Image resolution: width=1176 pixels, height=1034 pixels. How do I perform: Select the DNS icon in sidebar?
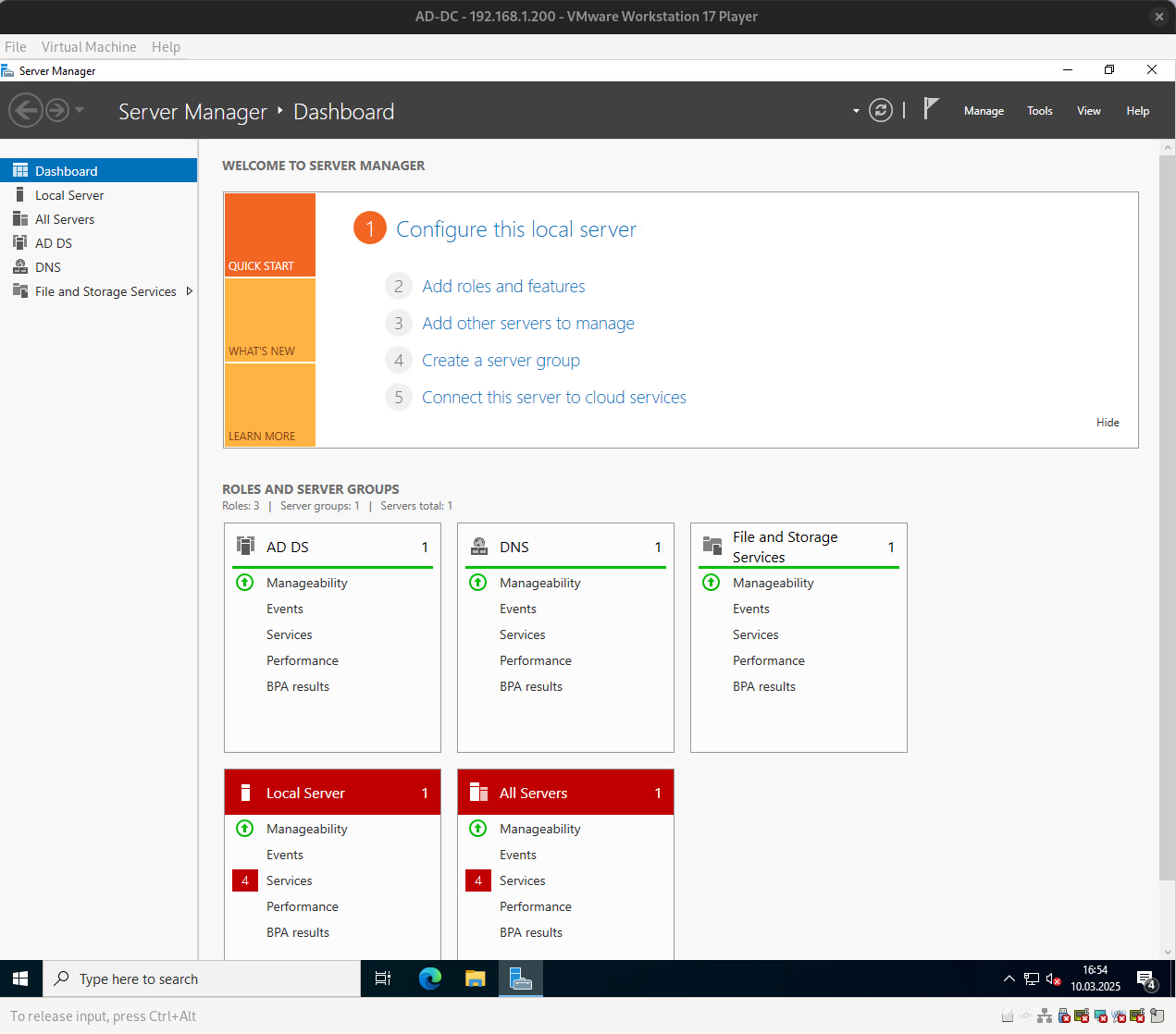pos(20,267)
